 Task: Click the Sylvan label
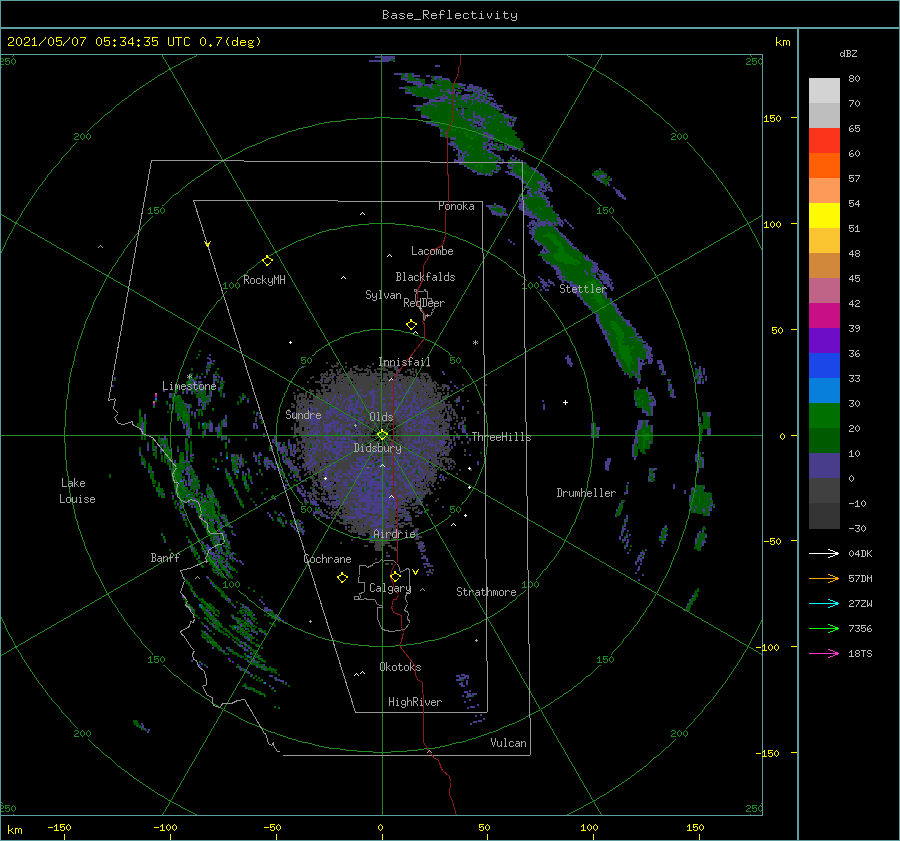pyautogui.click(x=383, y=295)
